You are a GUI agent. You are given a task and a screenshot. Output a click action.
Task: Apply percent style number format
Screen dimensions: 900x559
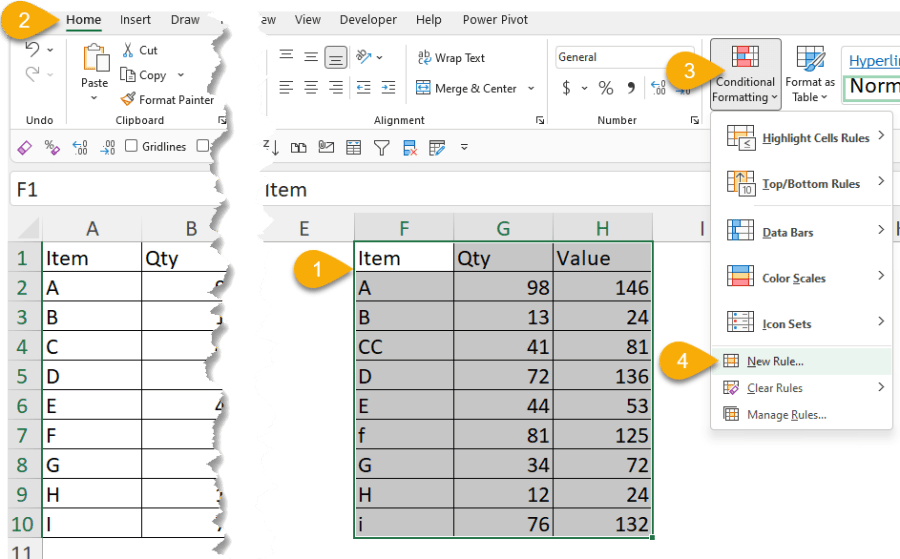[x=605, y=88]
